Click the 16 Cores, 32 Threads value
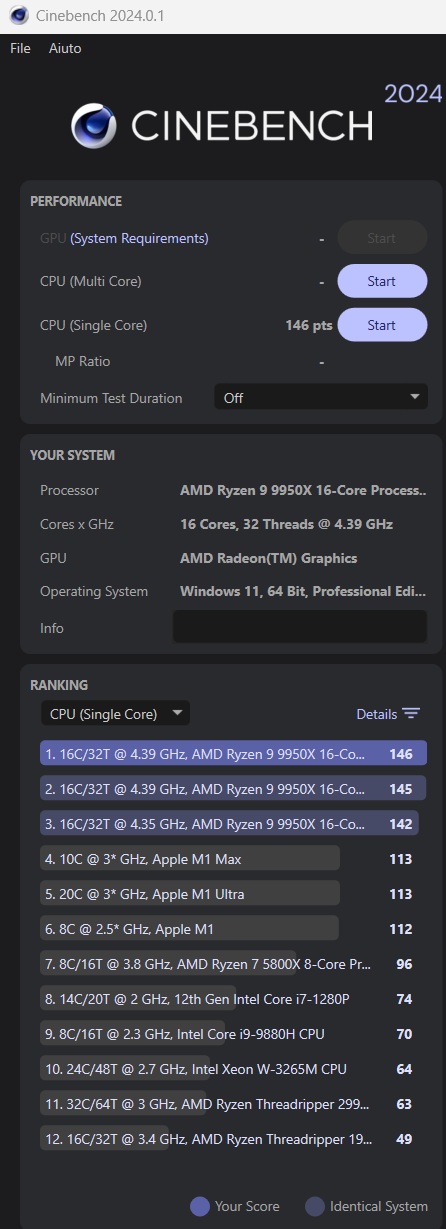The image size is (446, 1229). point(286,524)
